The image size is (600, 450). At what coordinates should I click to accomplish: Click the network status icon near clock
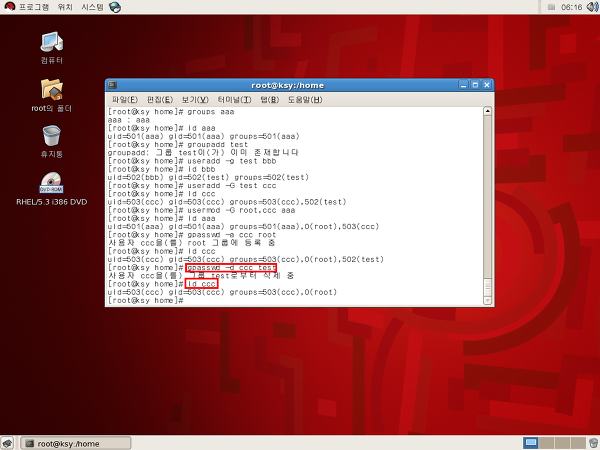click(x=551, y=7)
